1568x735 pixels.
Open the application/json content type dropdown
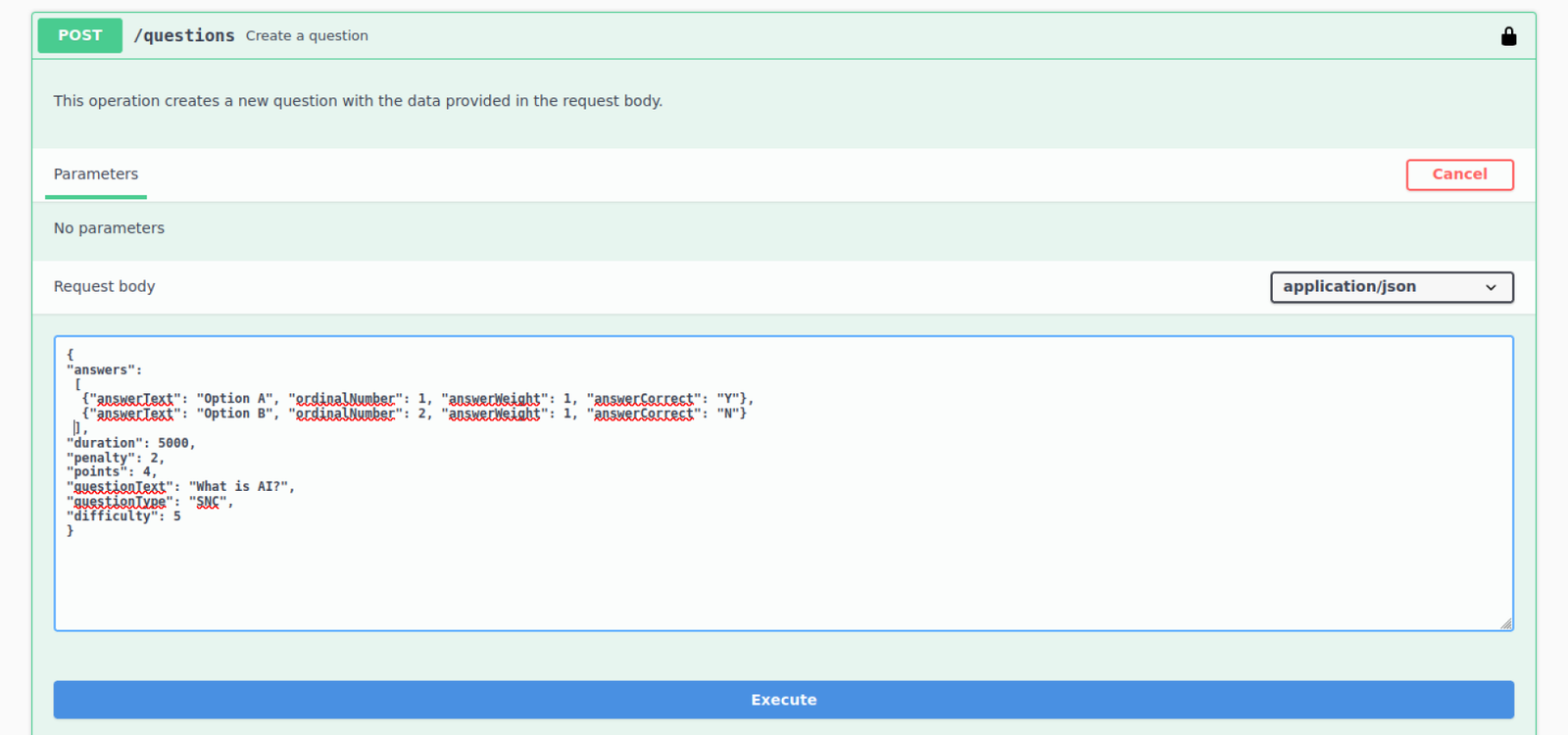1391,287
